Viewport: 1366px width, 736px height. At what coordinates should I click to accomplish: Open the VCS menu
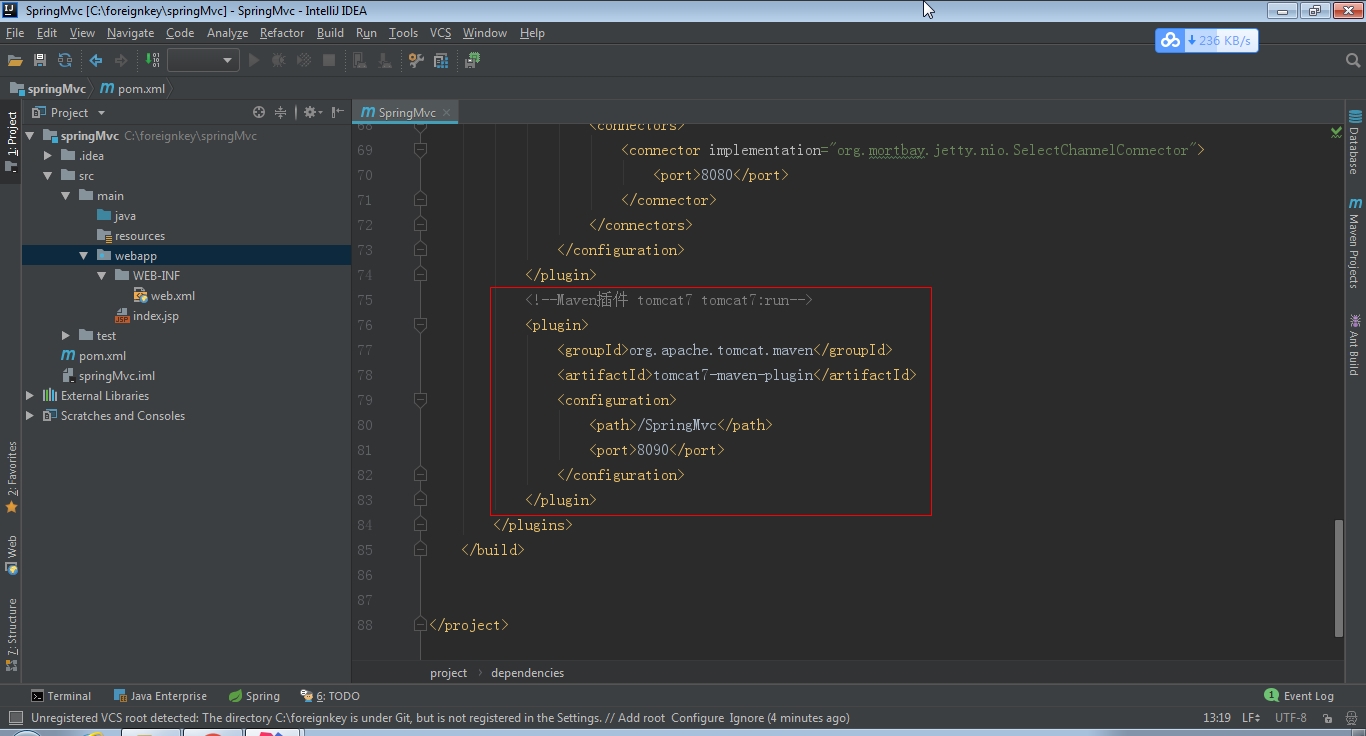click(440, 33)
